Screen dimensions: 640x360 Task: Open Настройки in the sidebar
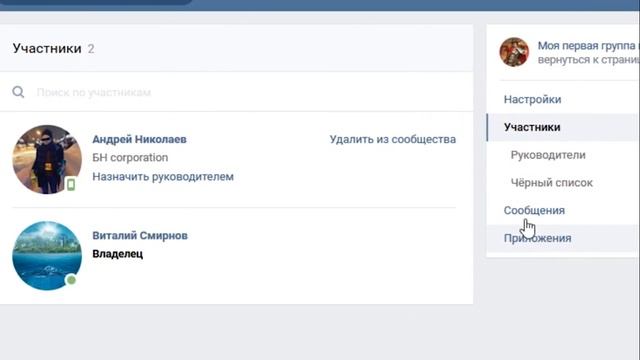532,99
